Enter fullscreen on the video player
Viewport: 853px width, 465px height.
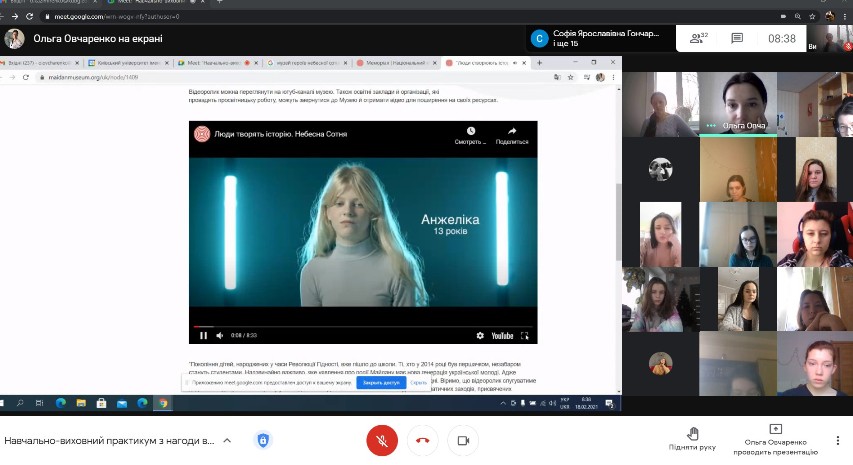525,335
